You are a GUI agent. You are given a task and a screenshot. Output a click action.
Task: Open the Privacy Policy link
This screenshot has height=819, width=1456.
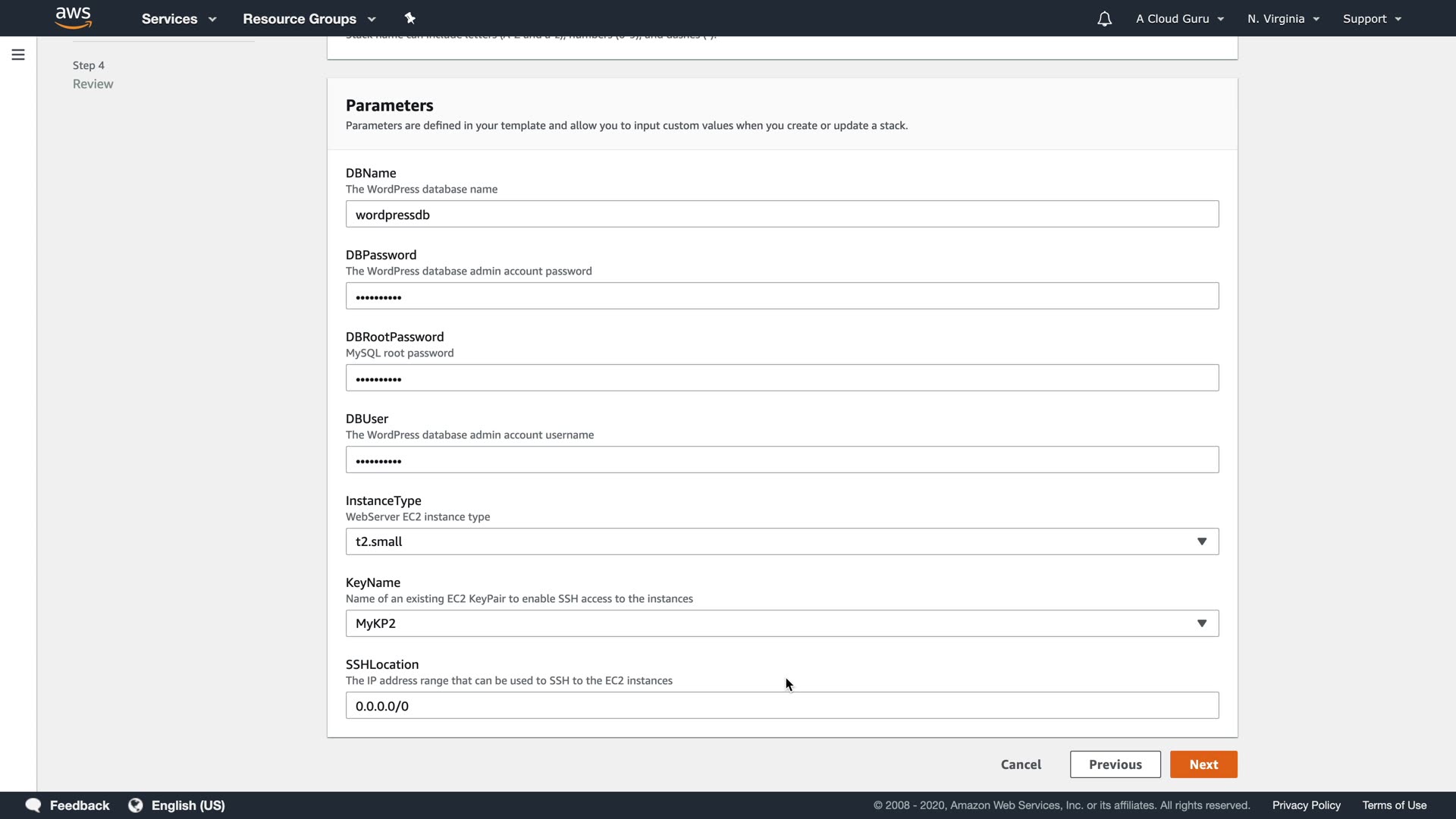pos(1306,805)
